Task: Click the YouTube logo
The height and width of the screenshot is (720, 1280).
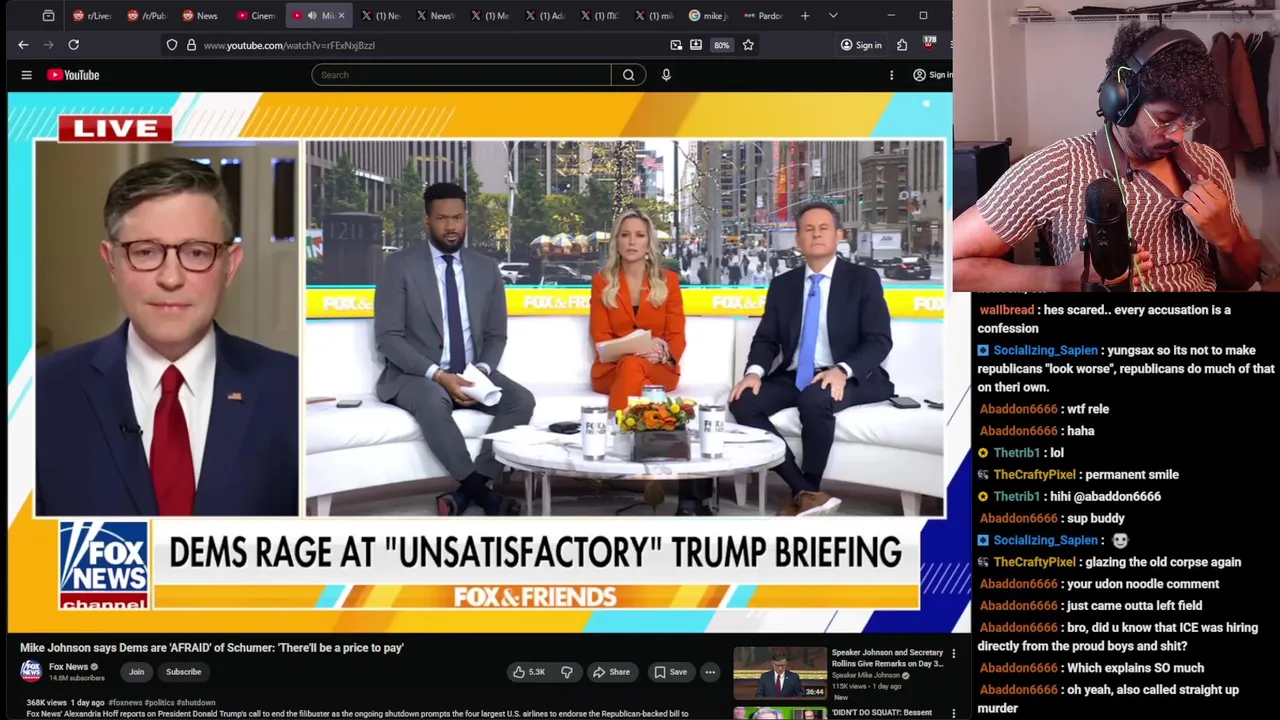Action: click(73, 75)
